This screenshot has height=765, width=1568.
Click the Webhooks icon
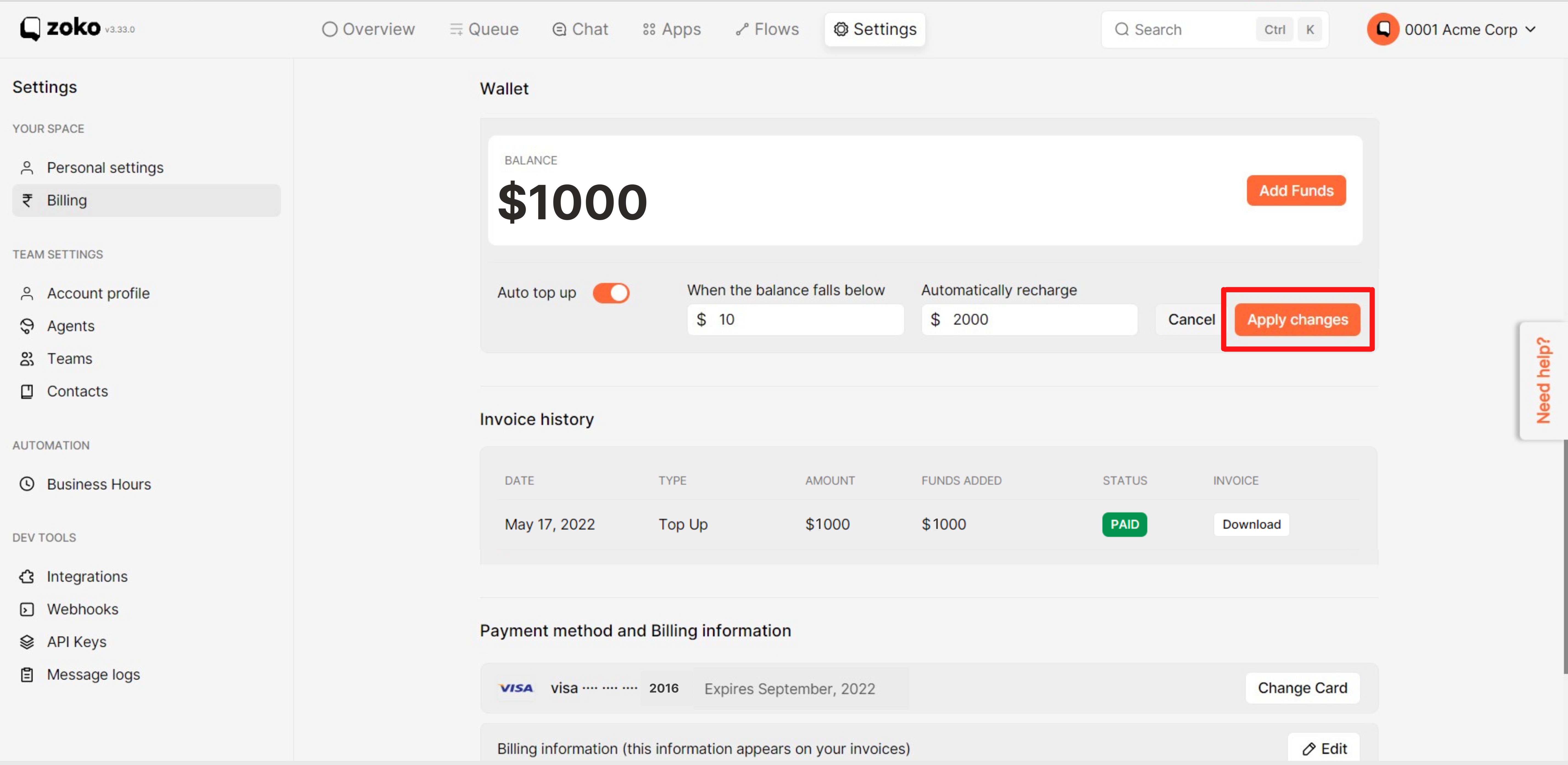pos(27,609)
